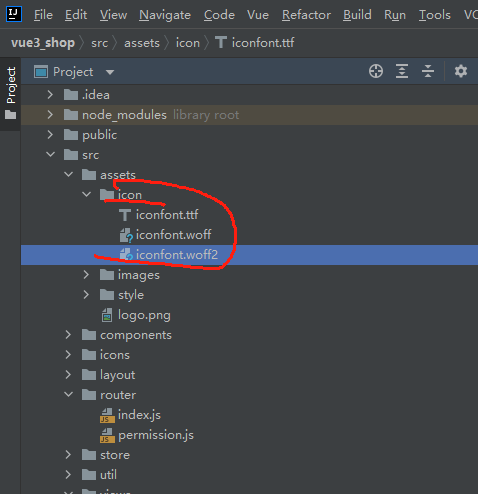Open the Refactor menu

click(x=306, y=15)
